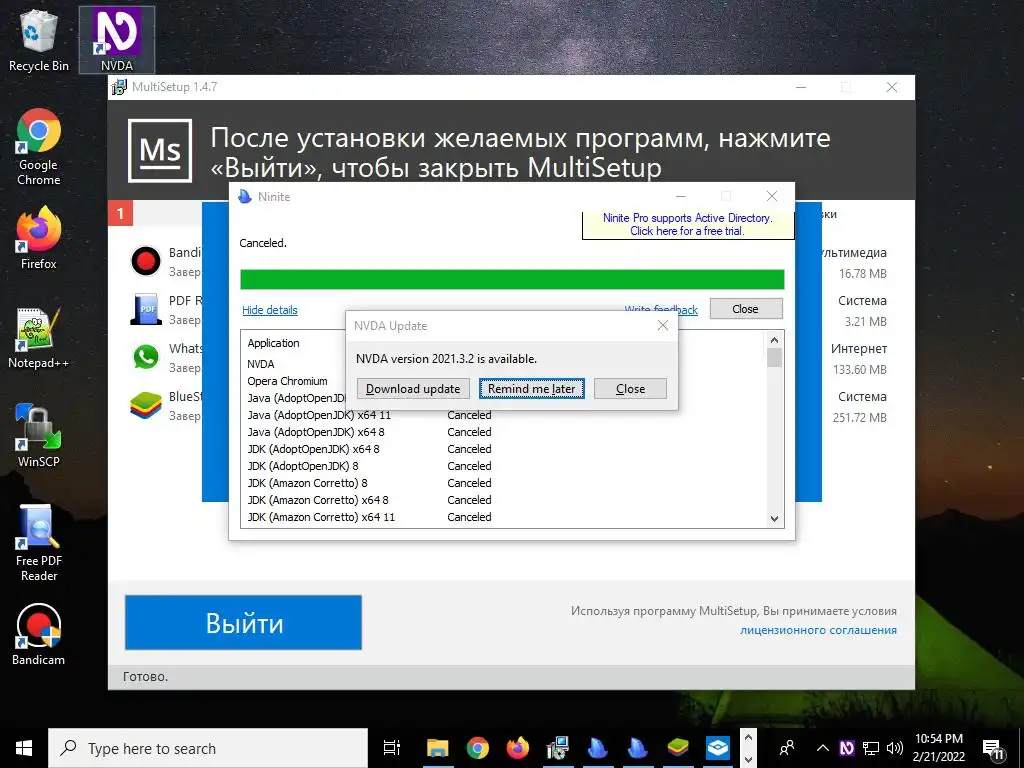The width and height of the screenshot is (1024, 768).
Task: Click inside the taskbar search box
Action: tap(208, 748)
